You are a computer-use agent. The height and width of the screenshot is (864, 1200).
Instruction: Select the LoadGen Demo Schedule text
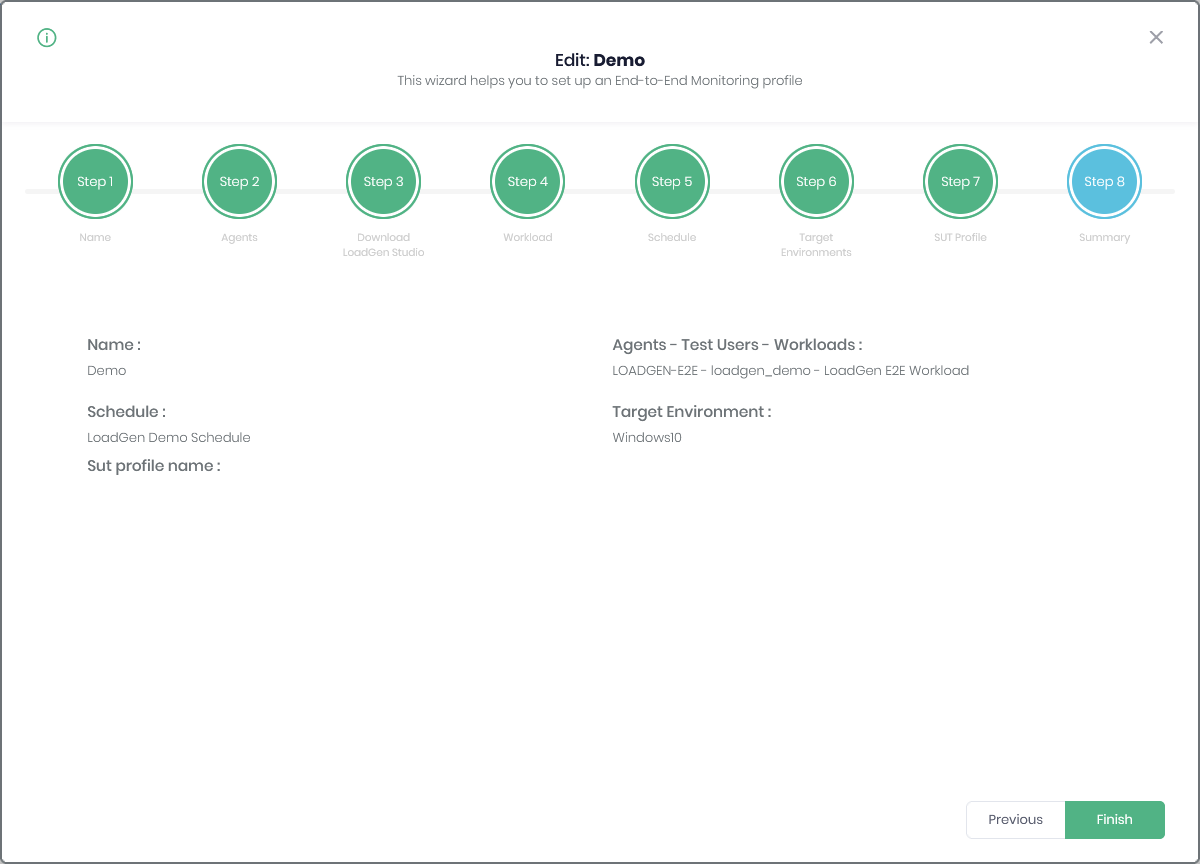(x=169, y=438)
